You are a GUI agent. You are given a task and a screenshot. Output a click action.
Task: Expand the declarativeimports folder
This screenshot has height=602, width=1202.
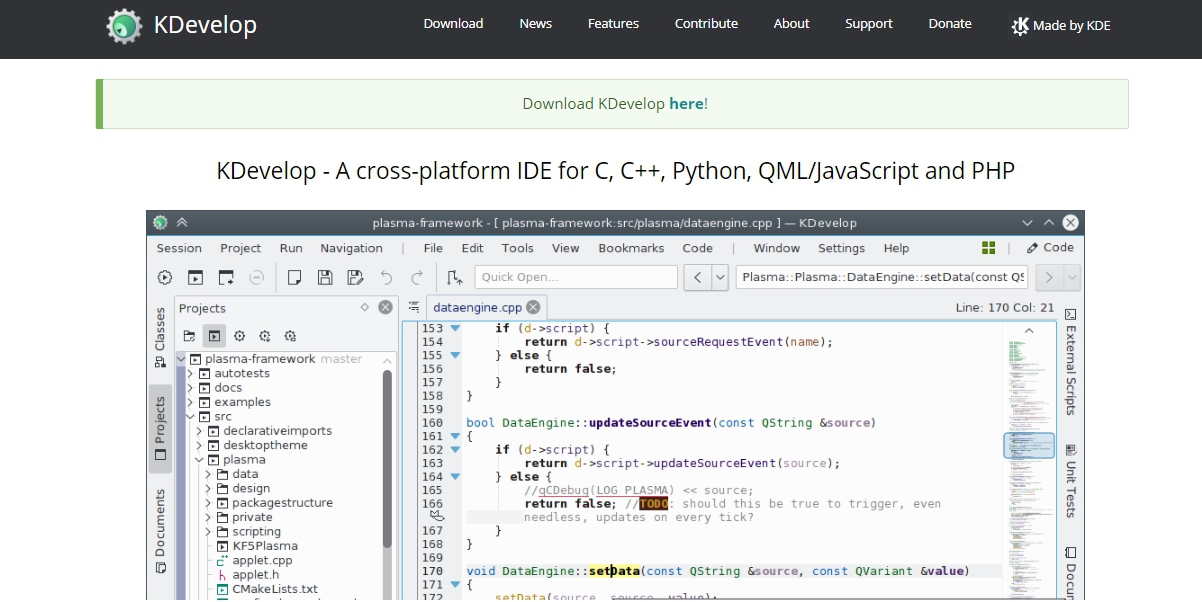[x=199, y=431]
